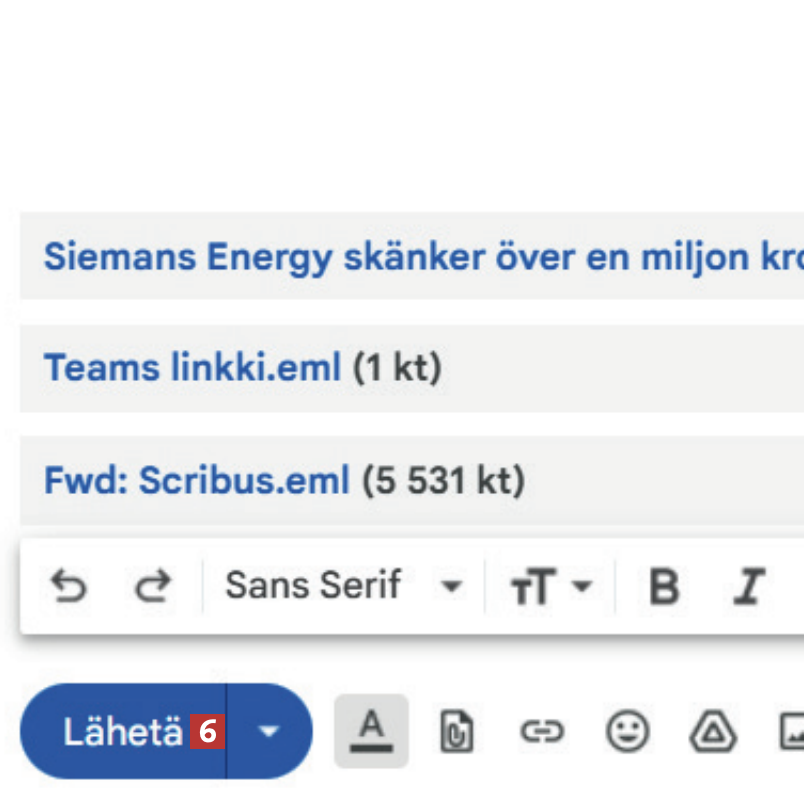Redo the last undone edit
804x796 pixels.
(x=152, y=586)
